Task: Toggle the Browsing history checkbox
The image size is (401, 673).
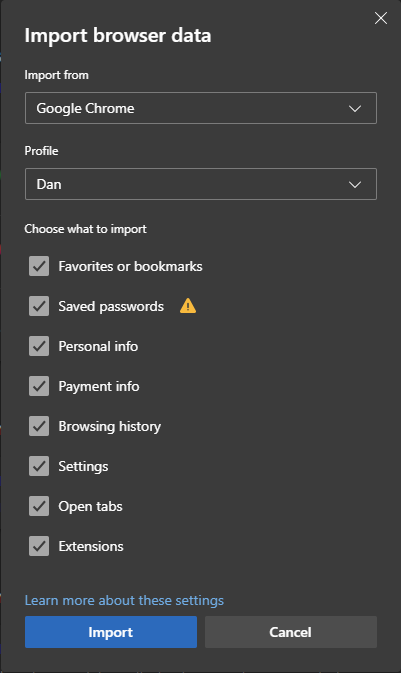Action: coord(39,426)
